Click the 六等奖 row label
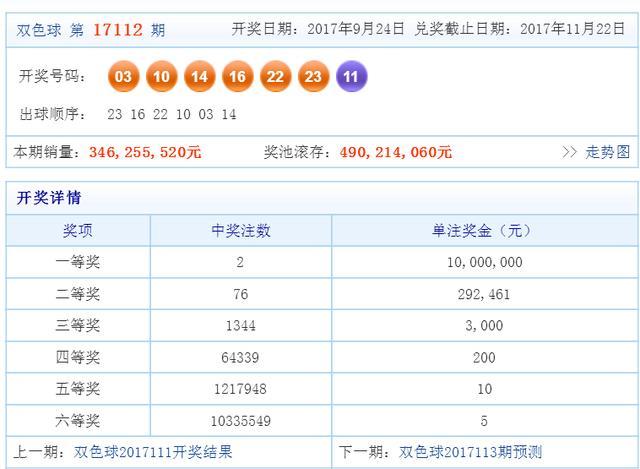 tap(78, 420)
